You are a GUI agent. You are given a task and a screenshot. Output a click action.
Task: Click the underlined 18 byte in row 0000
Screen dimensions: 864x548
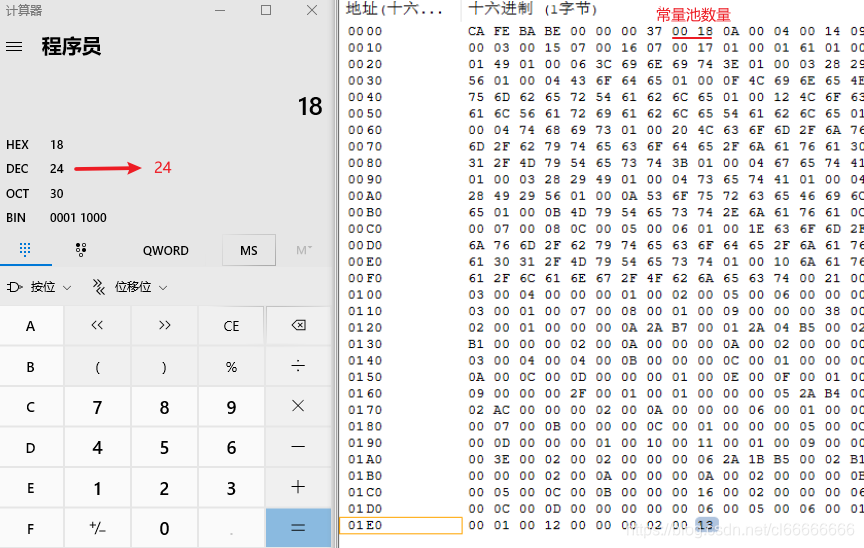(x=705, y=31)
